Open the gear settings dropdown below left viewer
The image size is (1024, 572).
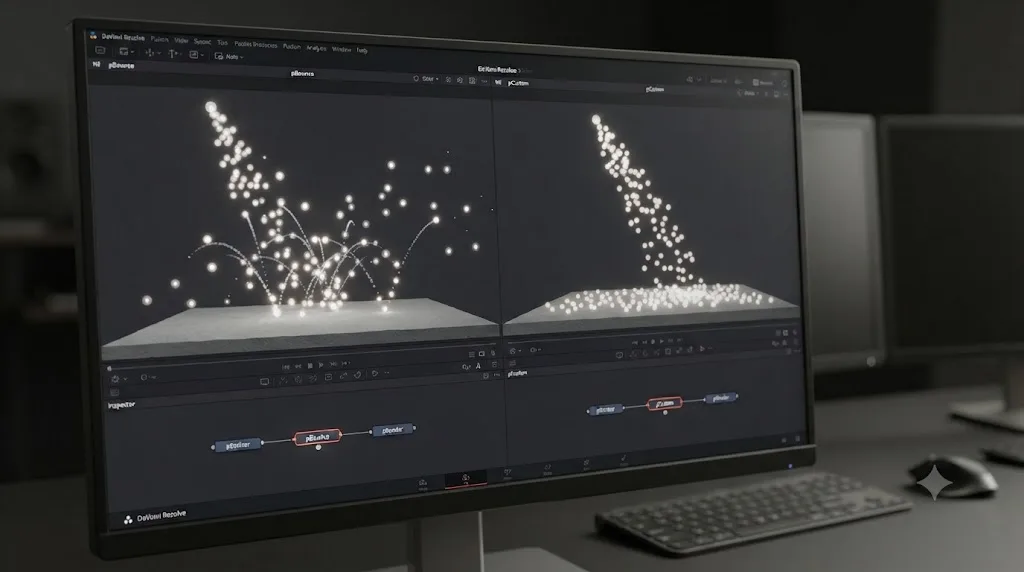[119, 379]
